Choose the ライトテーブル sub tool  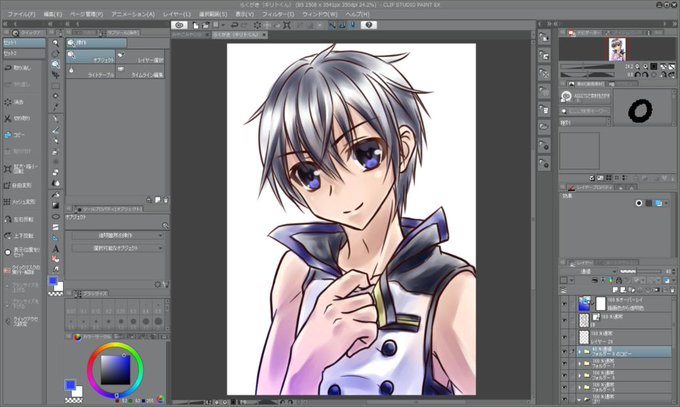pyautogui.click(x=91, y=72)
